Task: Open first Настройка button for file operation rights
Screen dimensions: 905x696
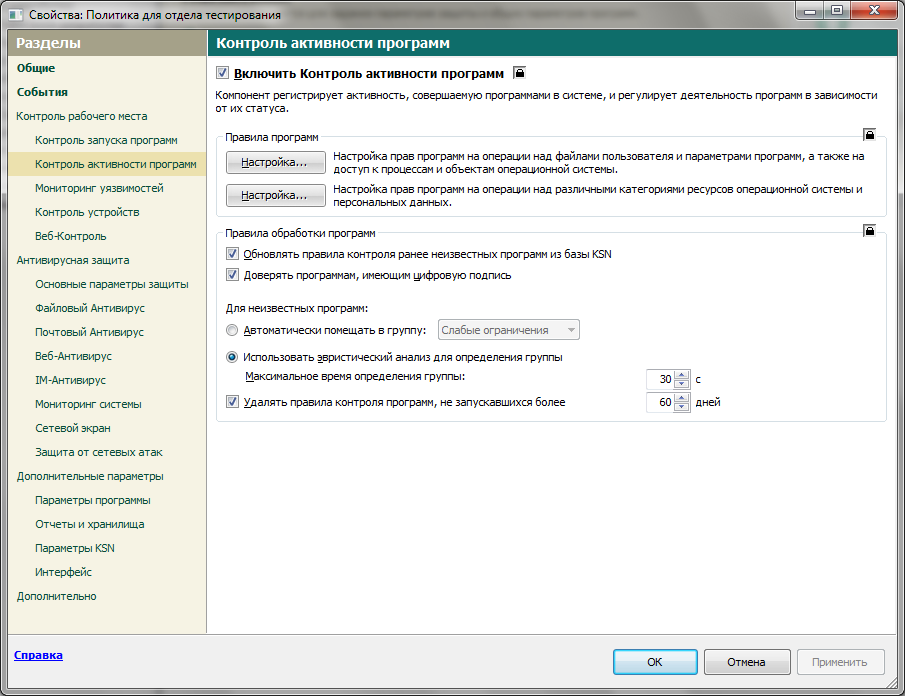Action: (275, 163)
